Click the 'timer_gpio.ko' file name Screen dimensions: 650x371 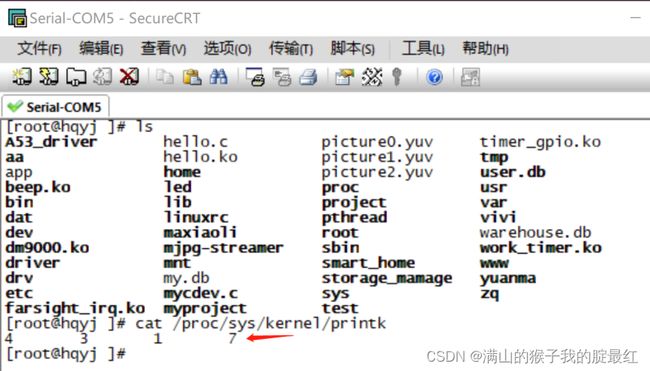tap(540, 142)
